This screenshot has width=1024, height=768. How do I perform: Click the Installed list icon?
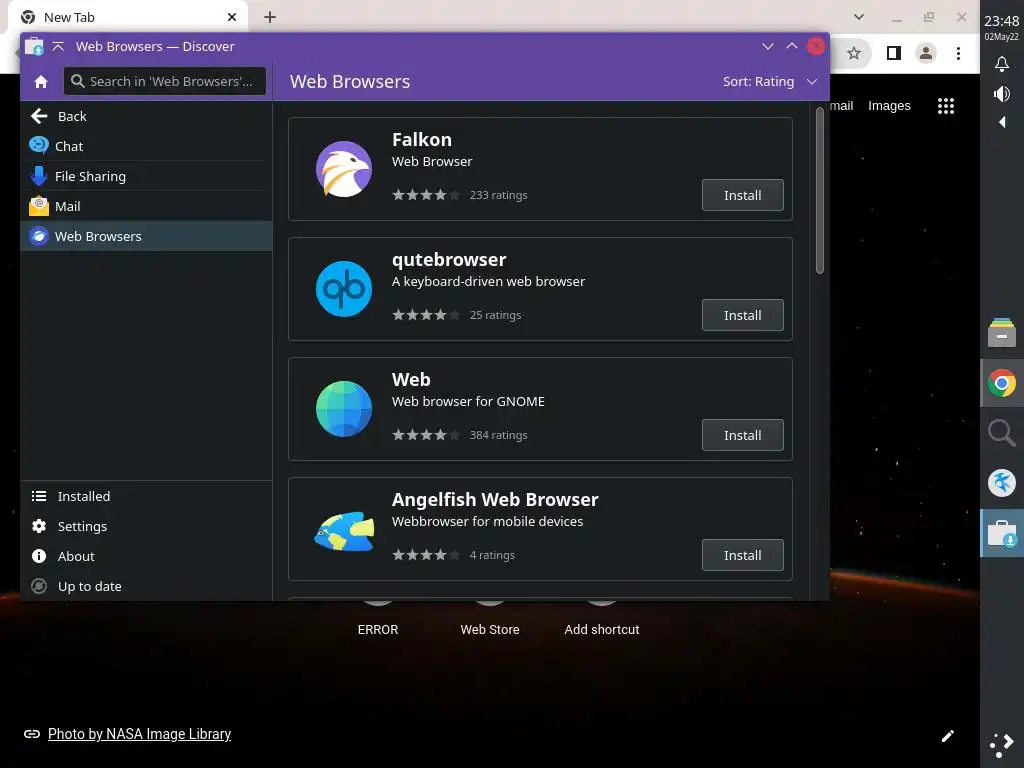tap(39, 496)
